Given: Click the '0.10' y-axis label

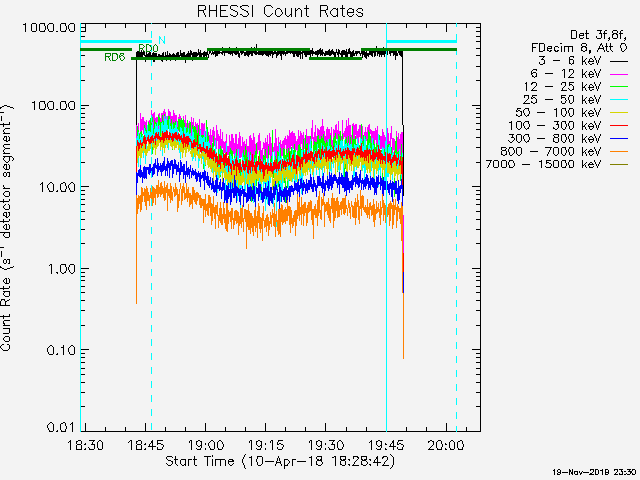Looking at the screenshot, I should 61,350.
